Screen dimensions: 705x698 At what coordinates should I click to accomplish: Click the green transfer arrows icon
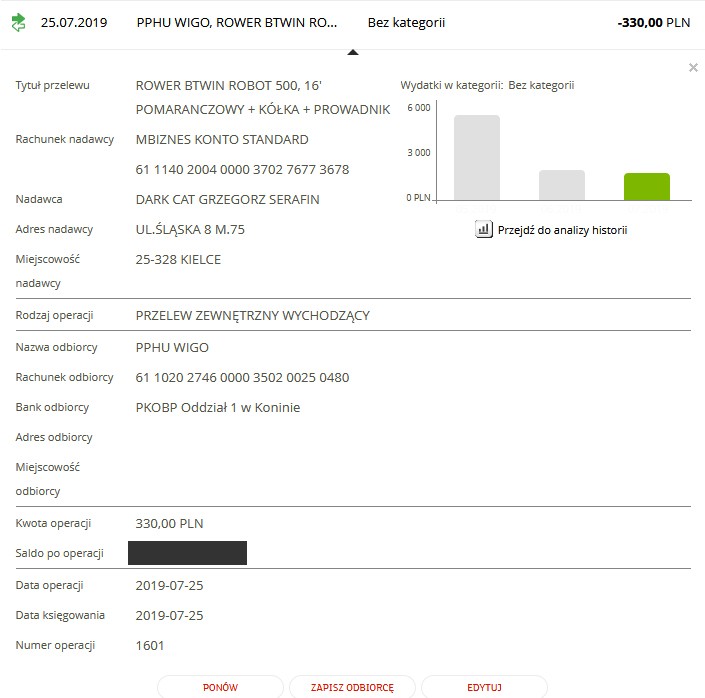point(18,22)
